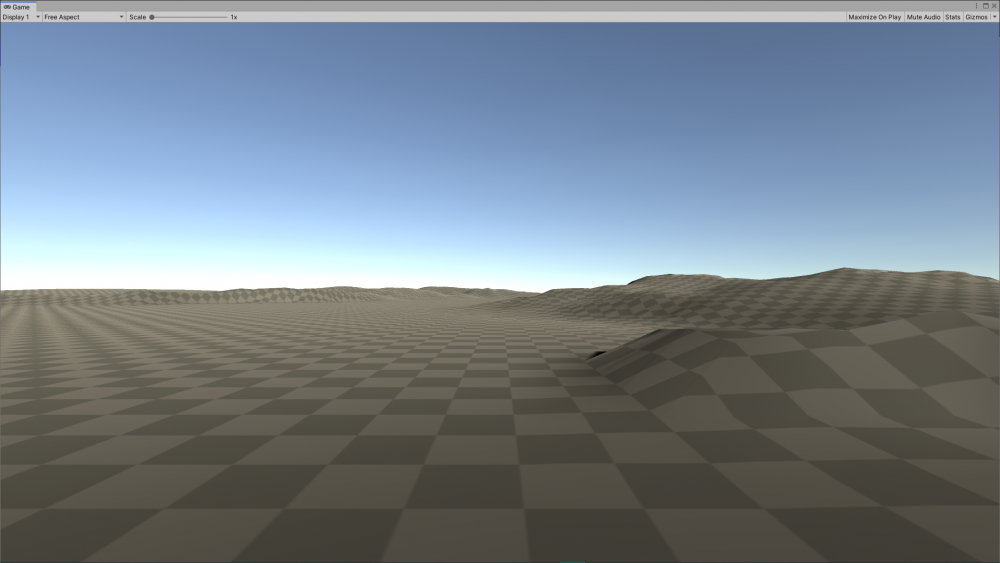Open the Game window three-dot options menu
Image resolution: width=1000 pixels, height=563 pixels.
coord(976,6)
